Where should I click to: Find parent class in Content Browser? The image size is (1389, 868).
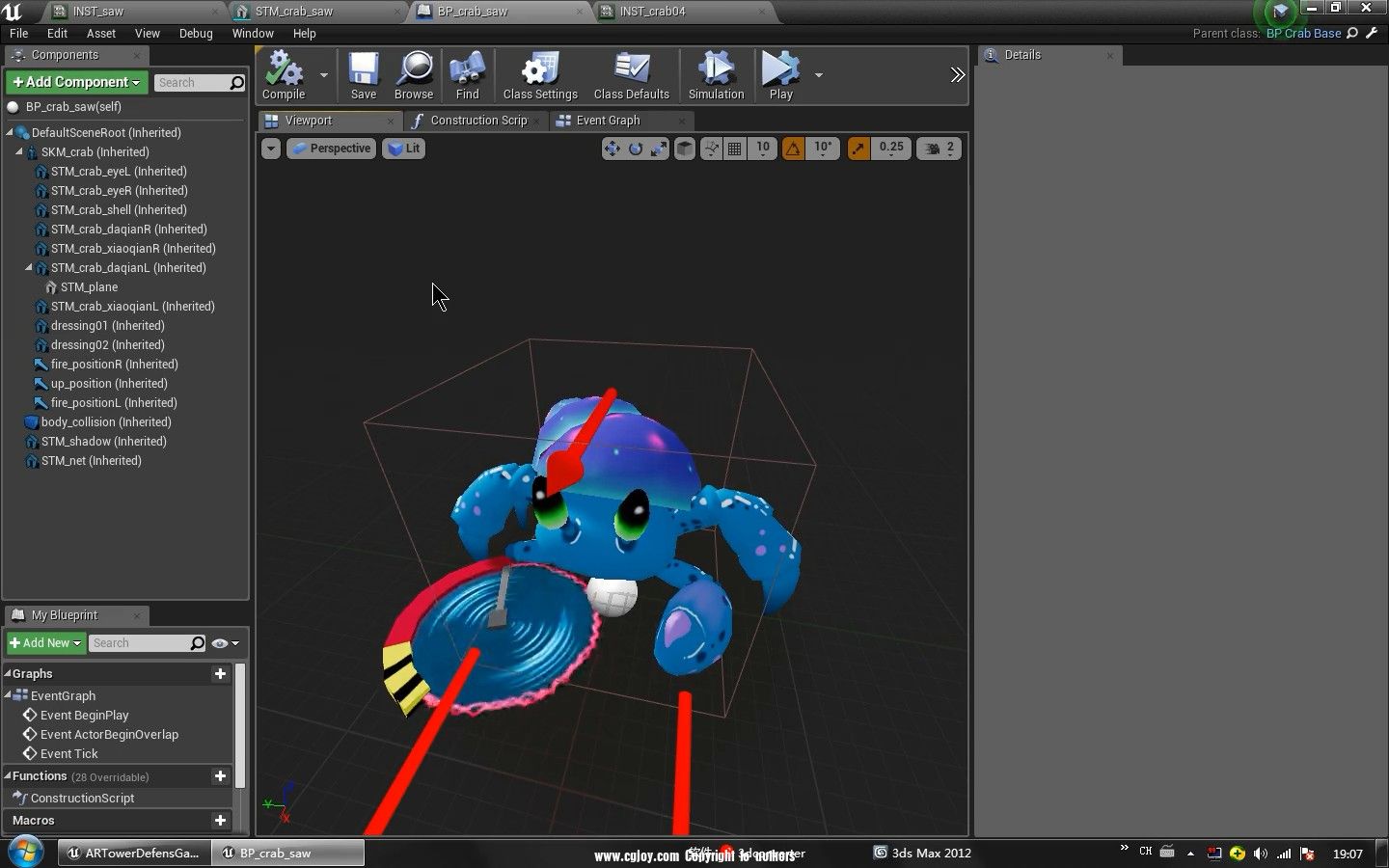click(1352, 33)
